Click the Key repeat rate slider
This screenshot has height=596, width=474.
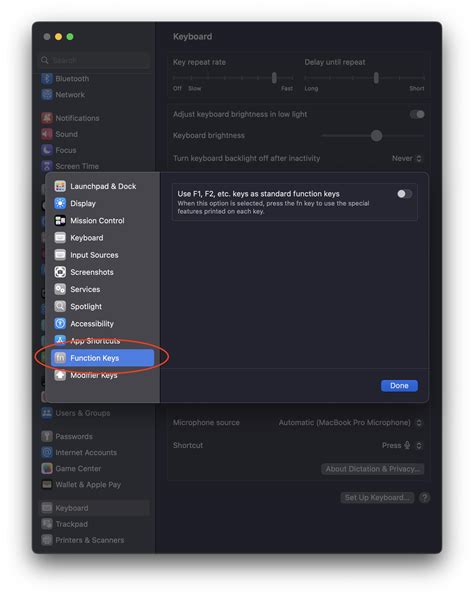pos(233,78)
